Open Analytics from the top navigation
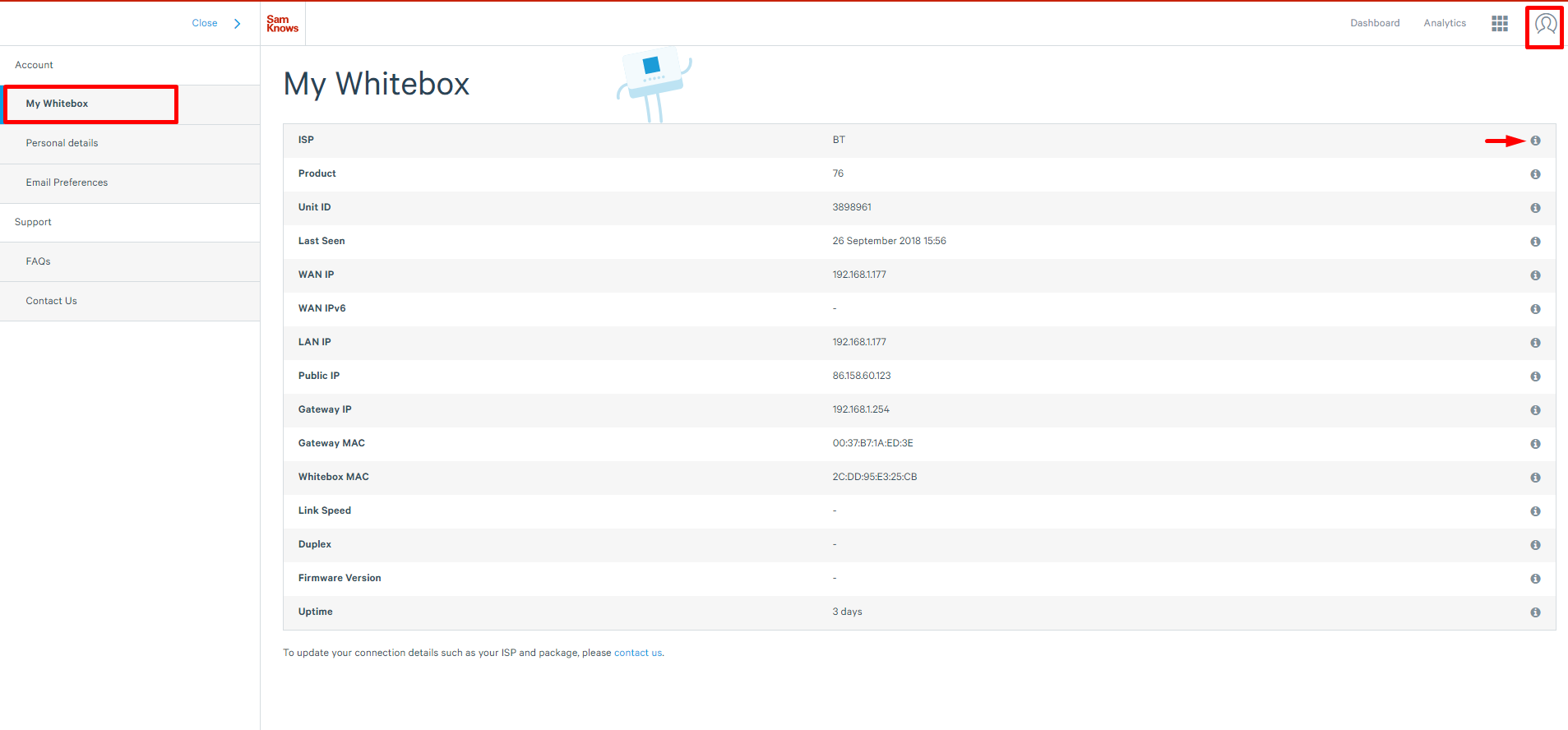 pos(1445,23)
